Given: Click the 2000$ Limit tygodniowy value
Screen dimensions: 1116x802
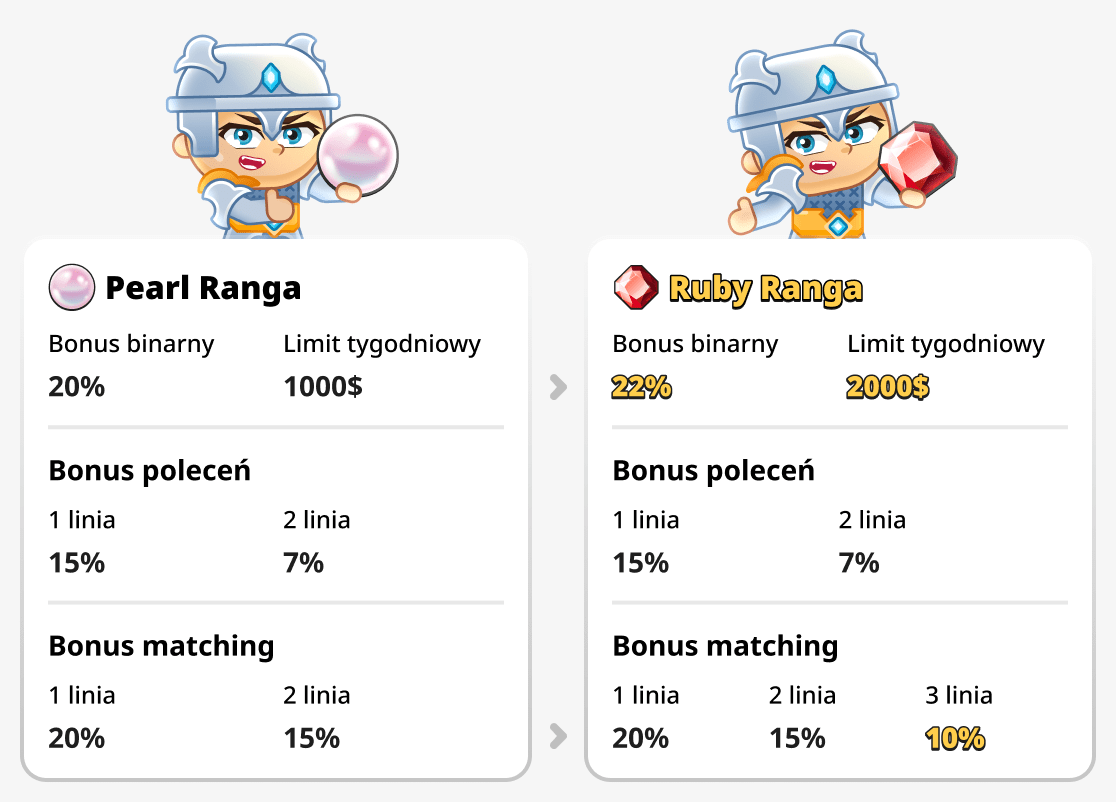Looking at the screenshot, I should tap(886, 387).
